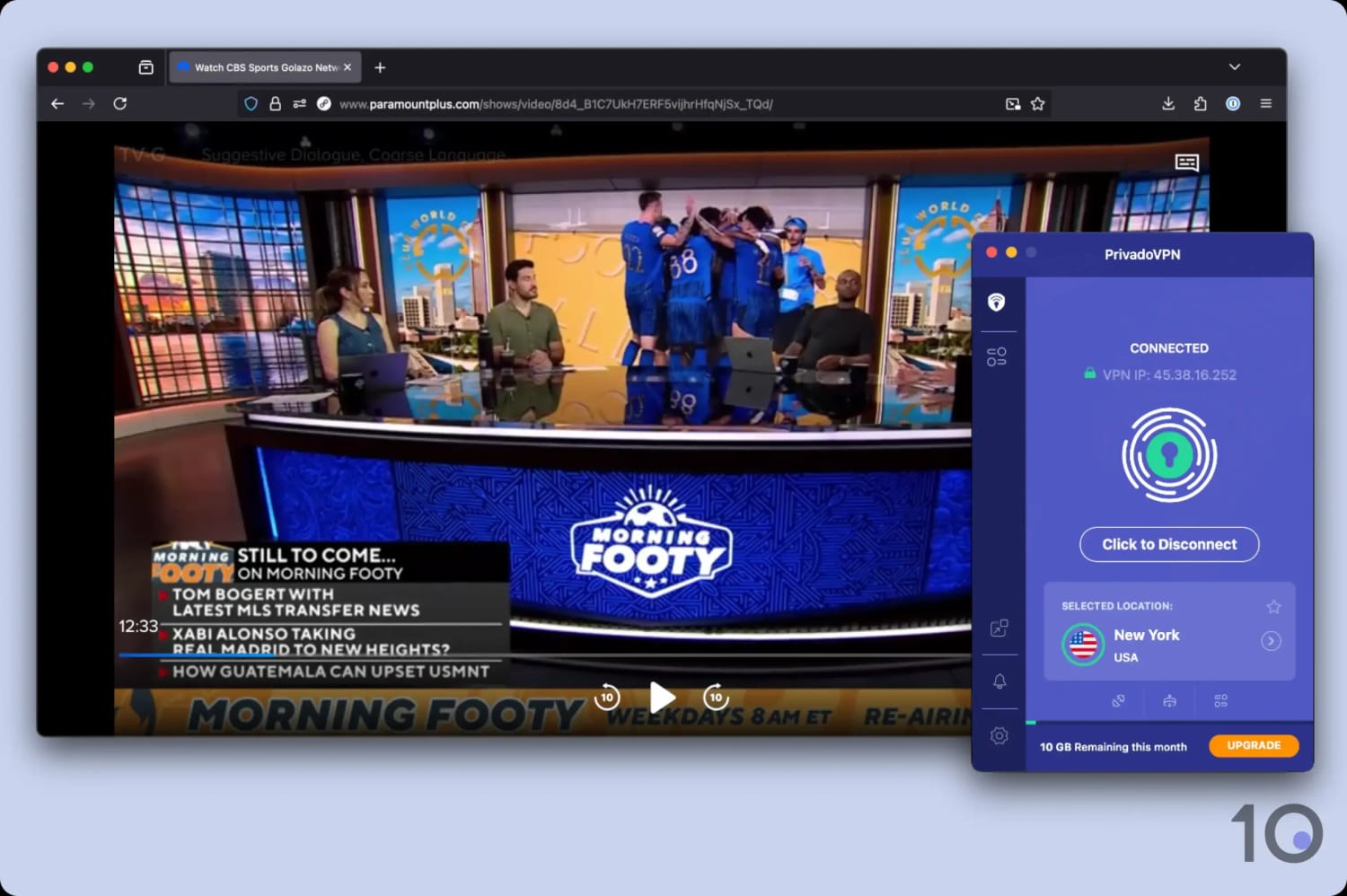Open browser extensions puzzle icon
The height and width of the screenshot is (896, 1347).
click(1201, 104)
